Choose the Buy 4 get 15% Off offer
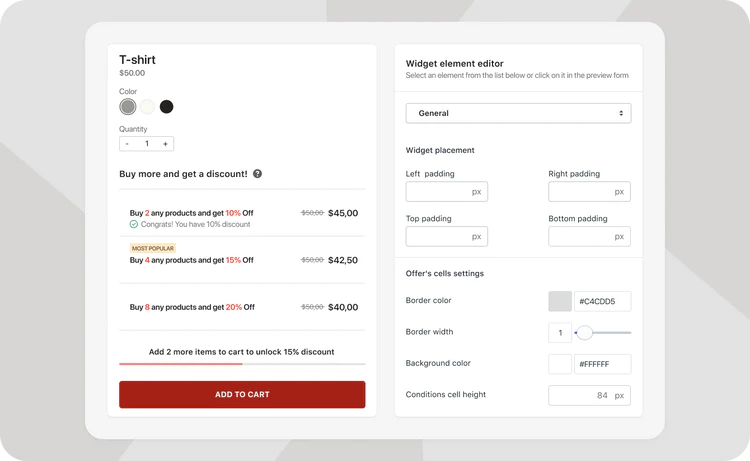Screen dimensions: 750x461 [x=242, y=260]
